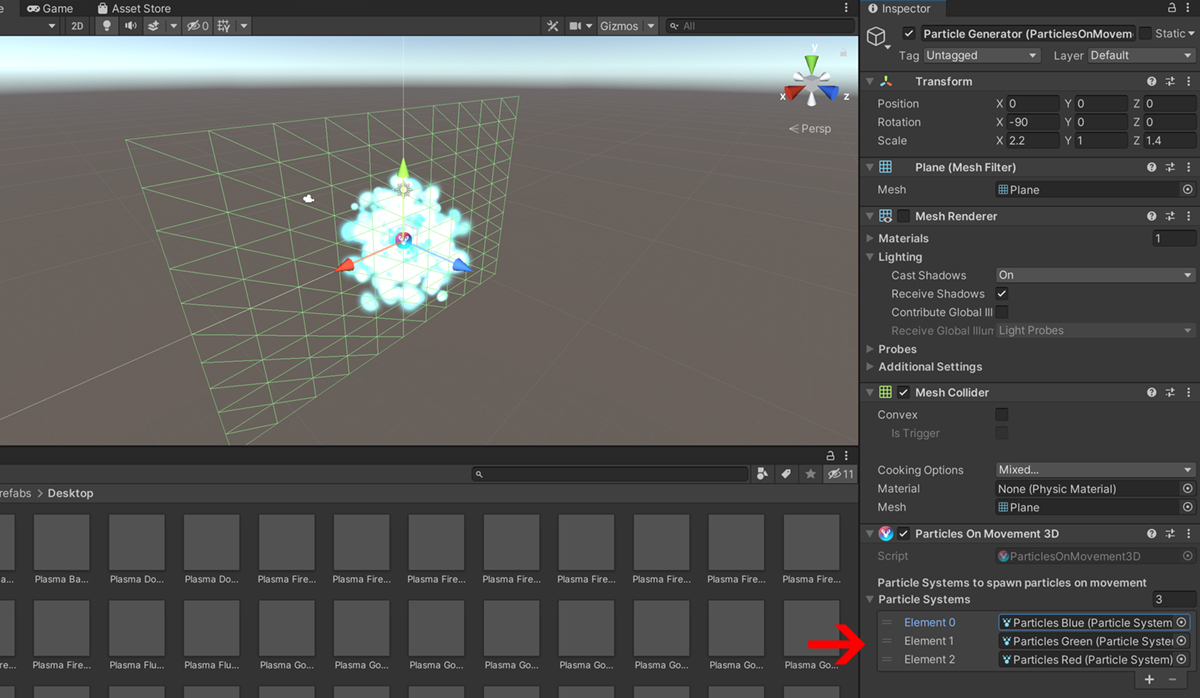Open Transform component help icon
This screenshot has height=698, width=1200.
point(1152,82)
